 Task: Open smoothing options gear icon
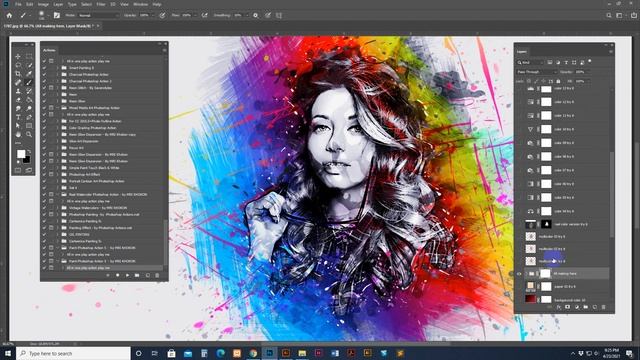tap(256, 15)
